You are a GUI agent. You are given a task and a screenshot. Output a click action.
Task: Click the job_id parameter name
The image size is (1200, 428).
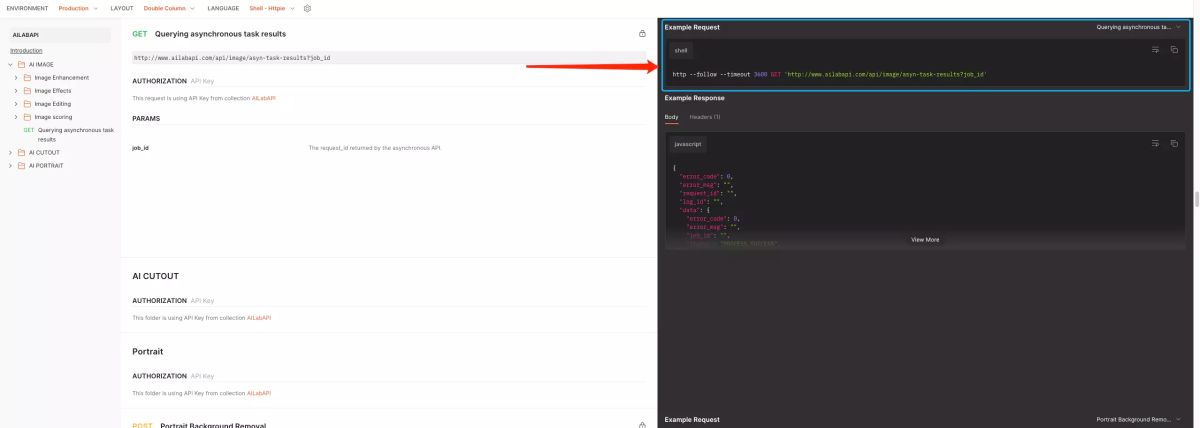pyautogui.click(x=141, y=148)
